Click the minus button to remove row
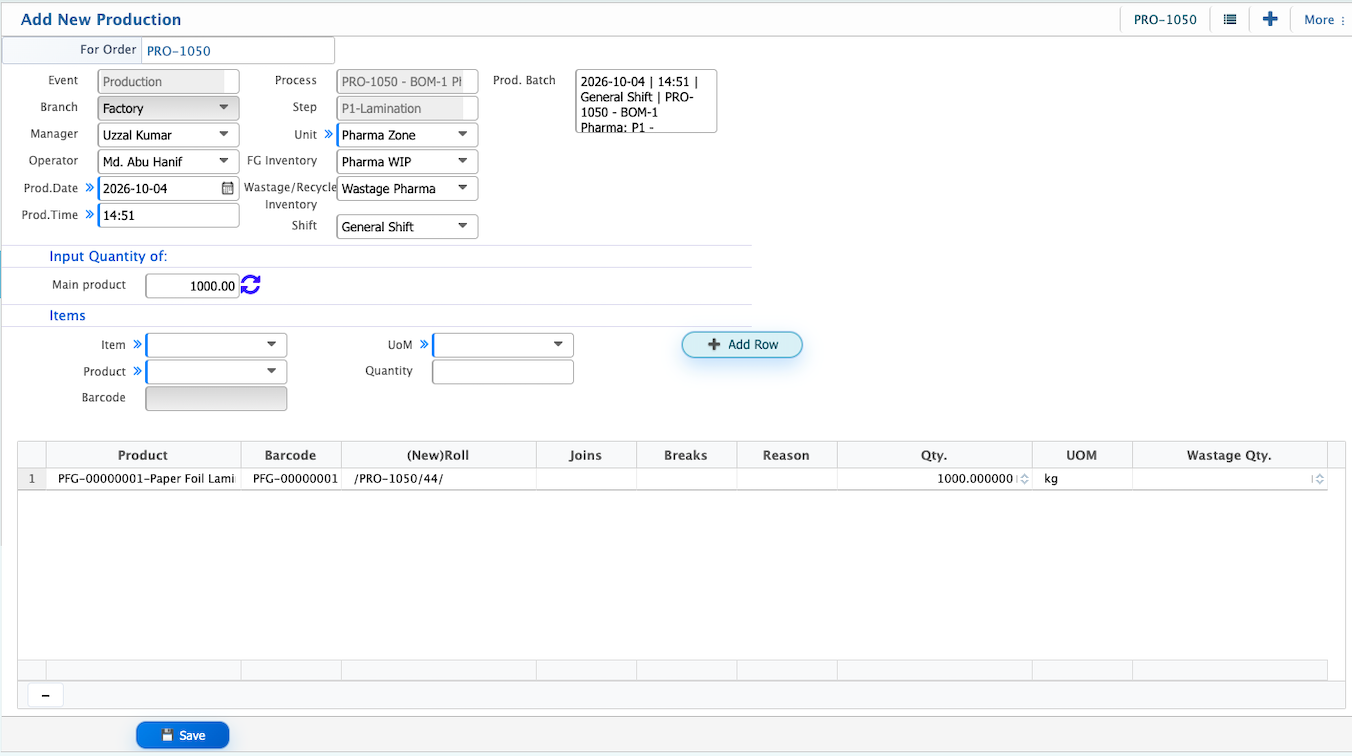Screen dimensions: 1352x756 click(x=45, y=695)
